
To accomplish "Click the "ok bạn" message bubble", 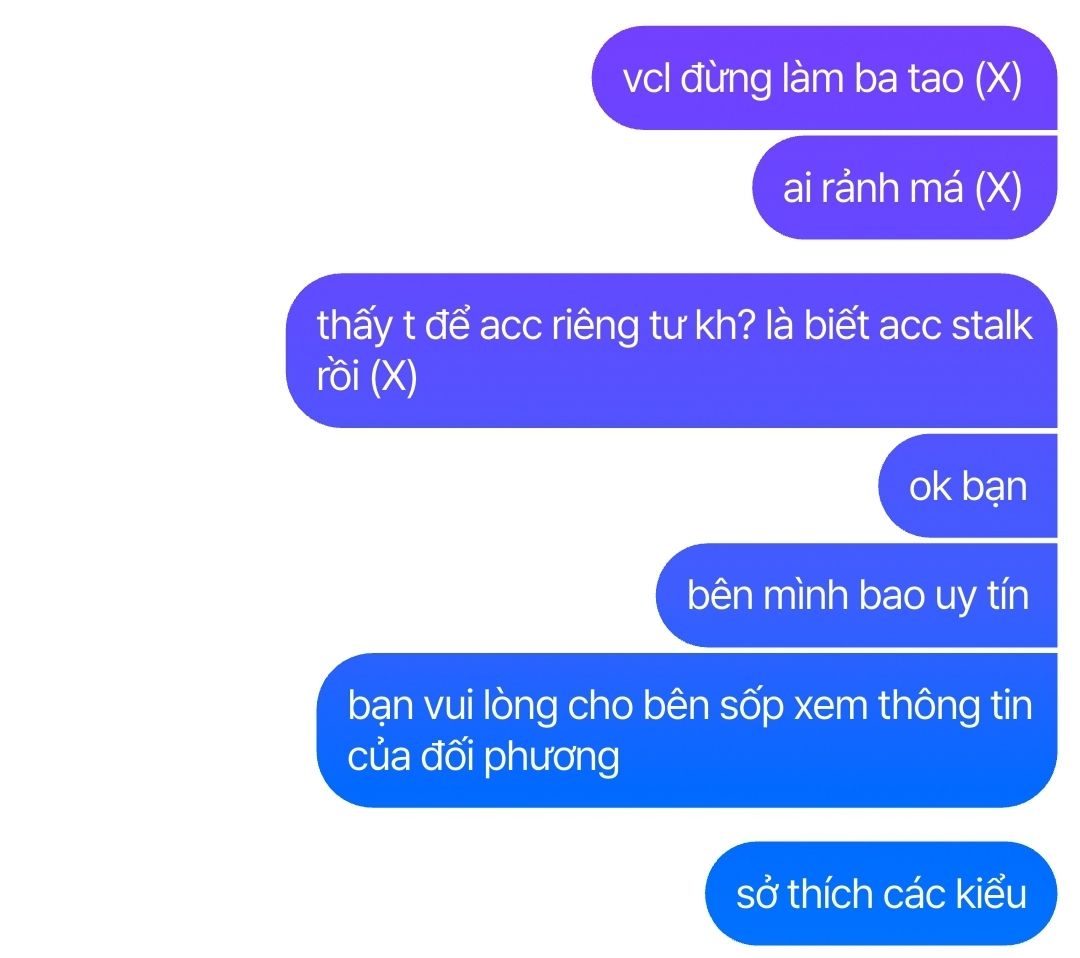I will (968, 486).
